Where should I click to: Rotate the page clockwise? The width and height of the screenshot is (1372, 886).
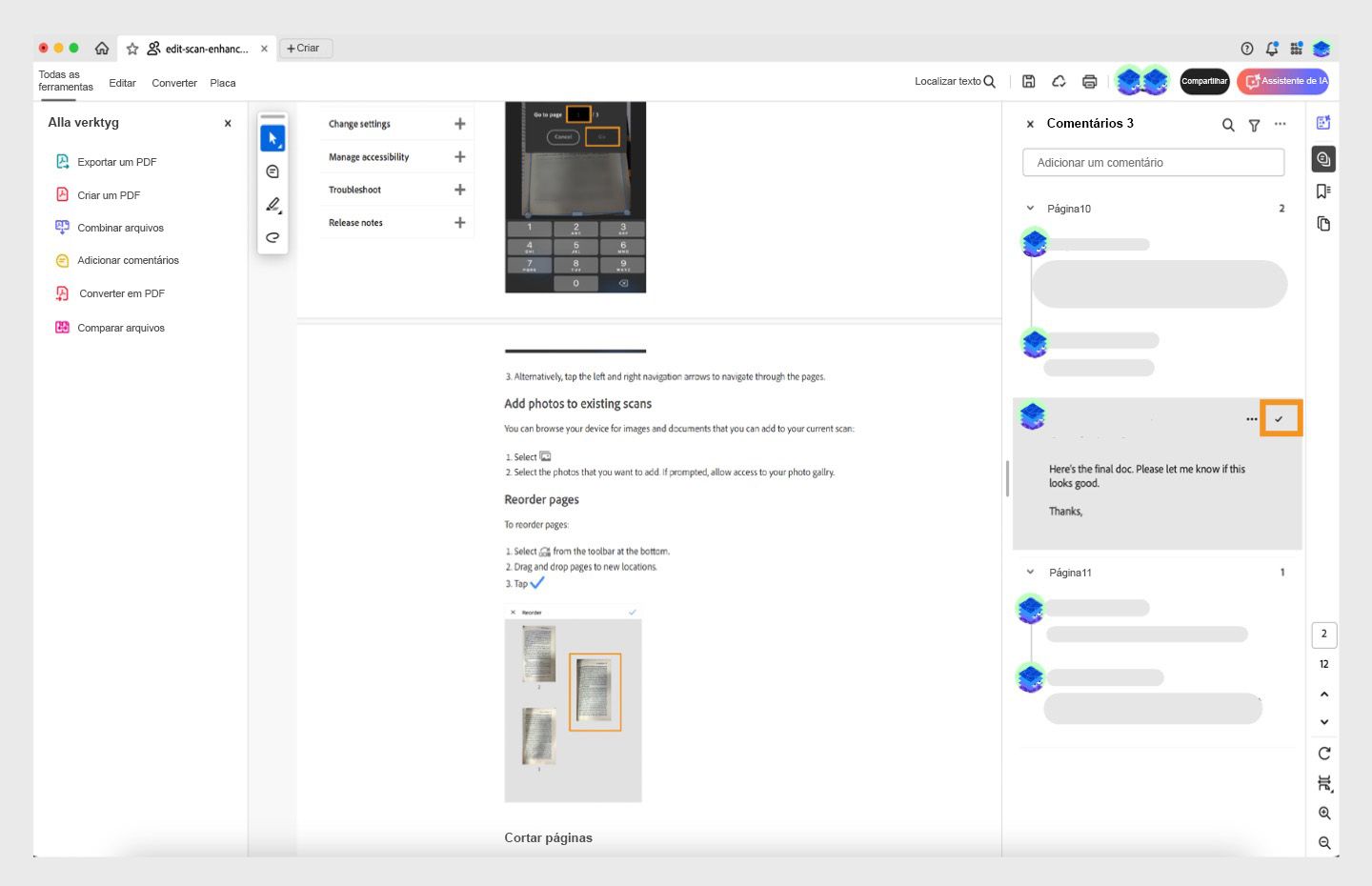(x=1324, y=753)
